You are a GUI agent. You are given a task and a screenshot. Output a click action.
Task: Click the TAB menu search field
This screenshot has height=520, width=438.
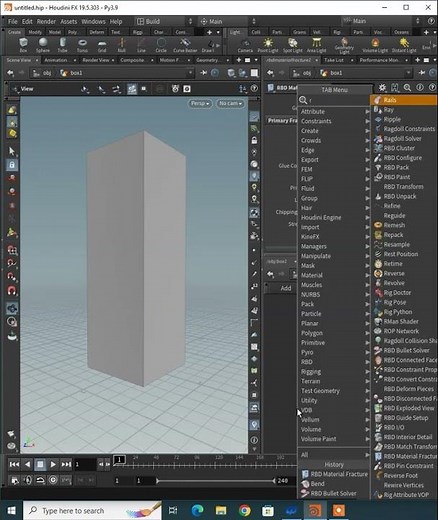click(x=335, y=100)
